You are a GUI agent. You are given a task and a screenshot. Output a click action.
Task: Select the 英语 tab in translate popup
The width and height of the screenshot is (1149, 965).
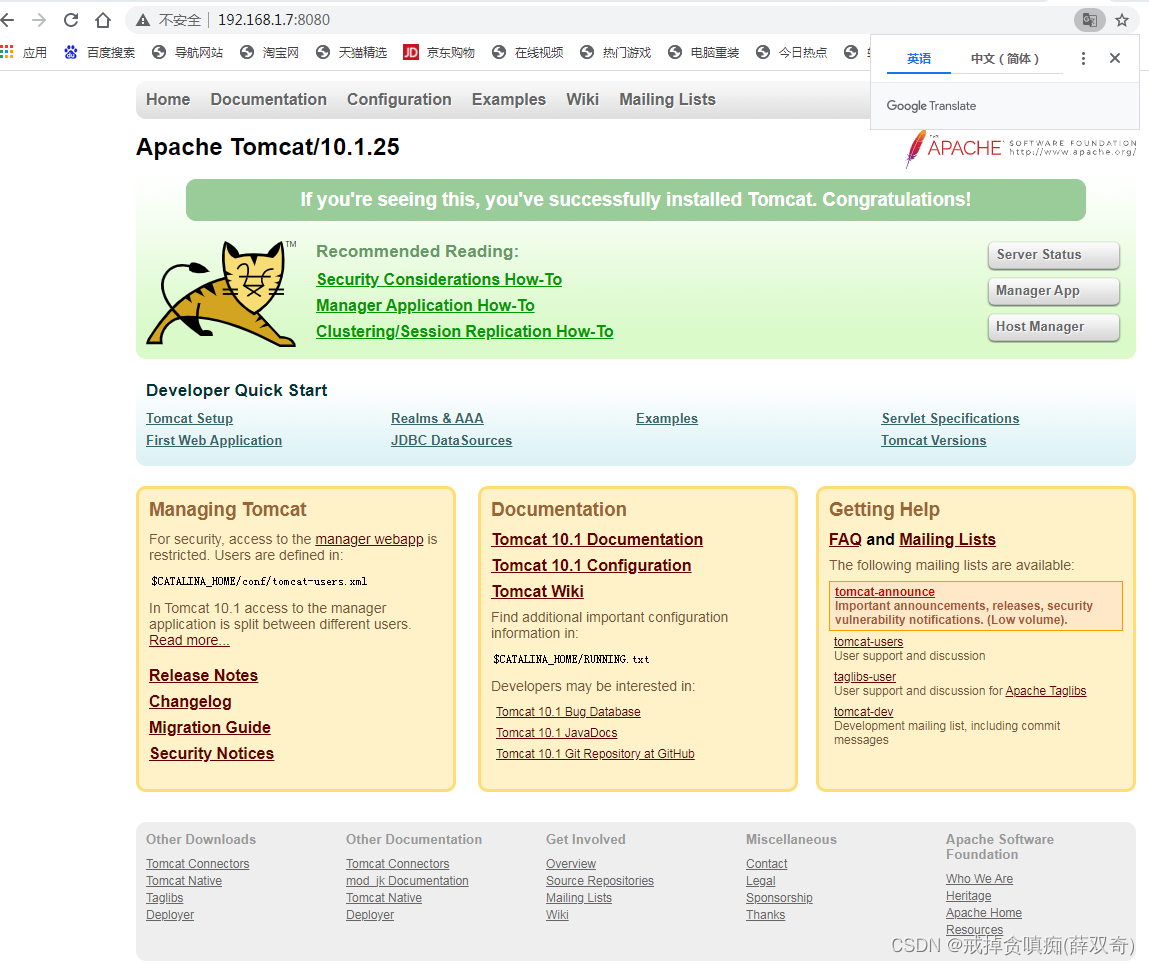point(919,59)
